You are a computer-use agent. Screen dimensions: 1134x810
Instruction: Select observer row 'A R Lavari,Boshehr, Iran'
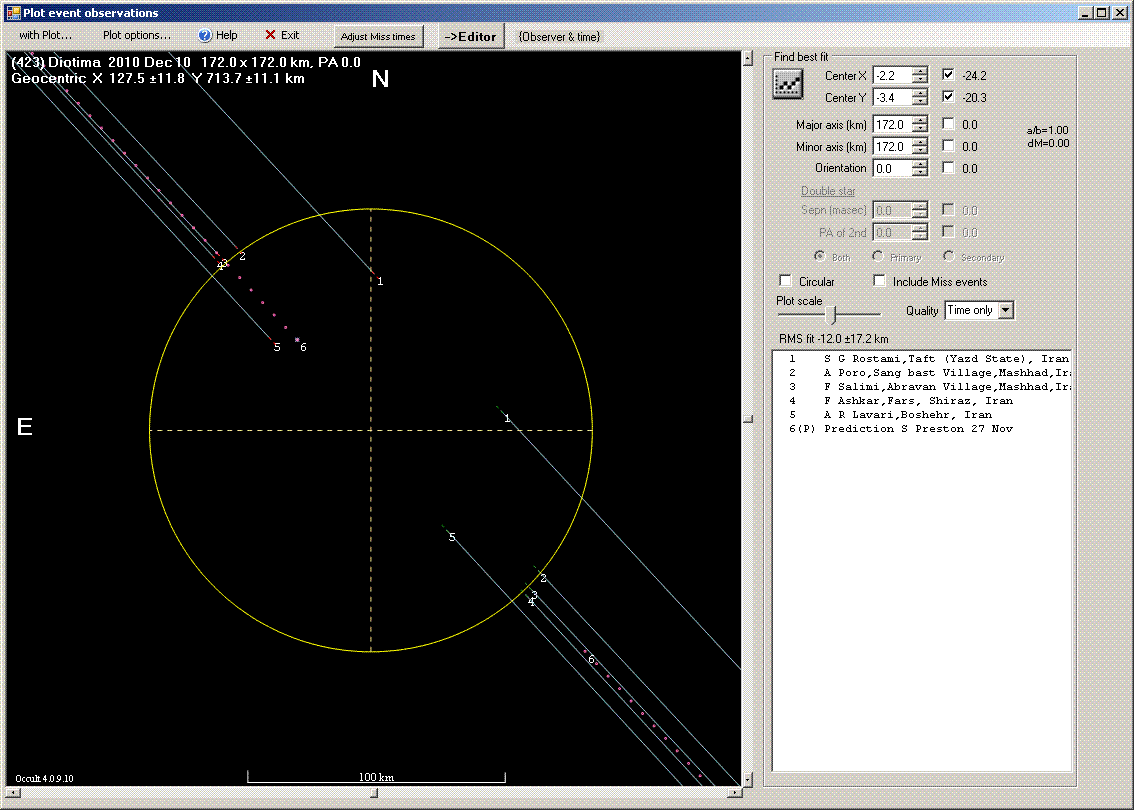[923, 414]
